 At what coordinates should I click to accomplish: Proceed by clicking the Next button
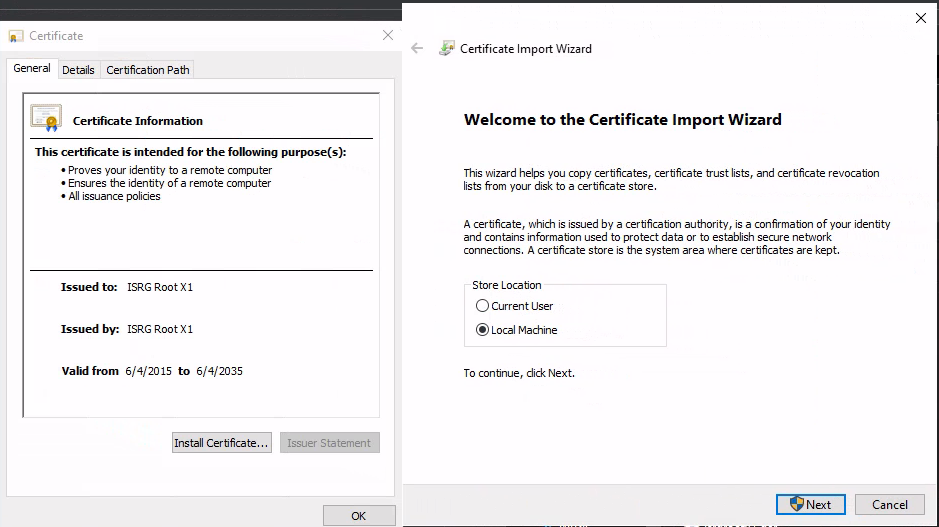(x=810, y=504)
